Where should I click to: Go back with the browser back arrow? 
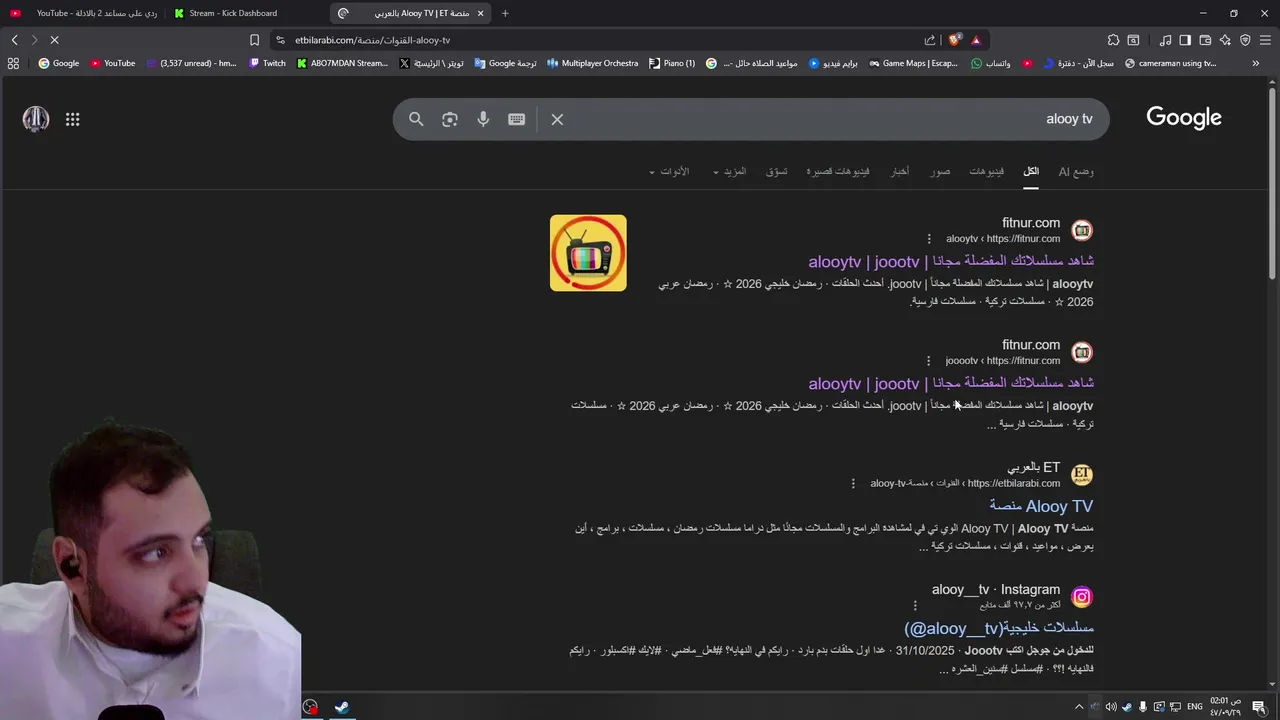(x=14, y=40)
